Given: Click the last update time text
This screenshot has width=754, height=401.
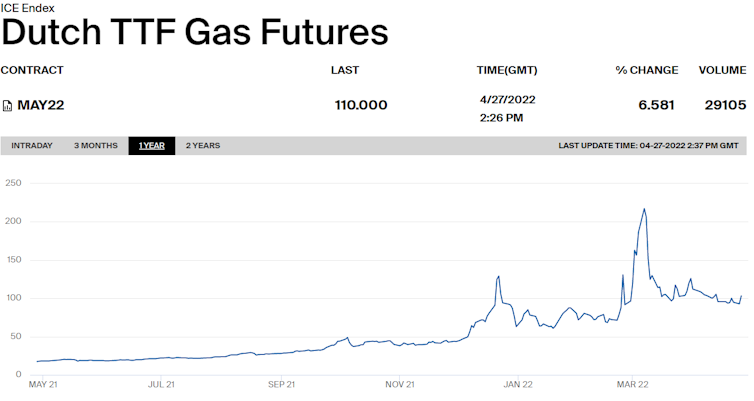Looking at the screenshot, I should click(648, 146).
